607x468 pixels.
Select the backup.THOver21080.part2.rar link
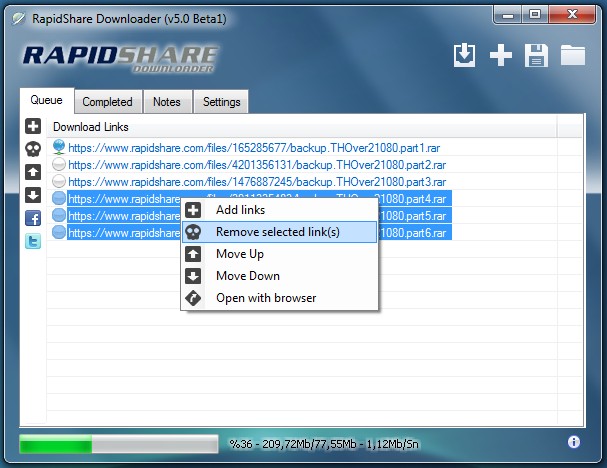(257, 165)
